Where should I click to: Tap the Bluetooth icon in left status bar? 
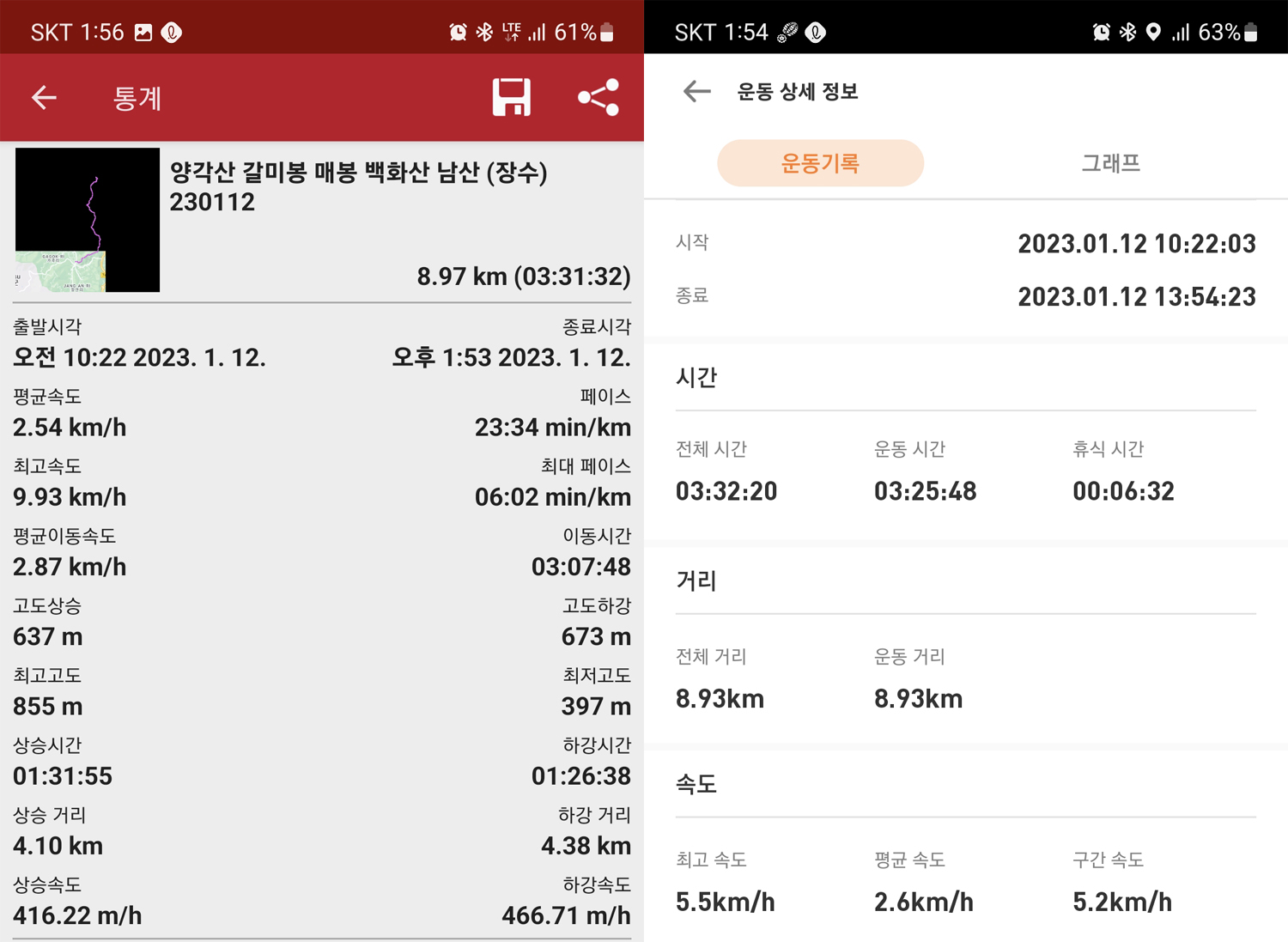click(484, 33)
